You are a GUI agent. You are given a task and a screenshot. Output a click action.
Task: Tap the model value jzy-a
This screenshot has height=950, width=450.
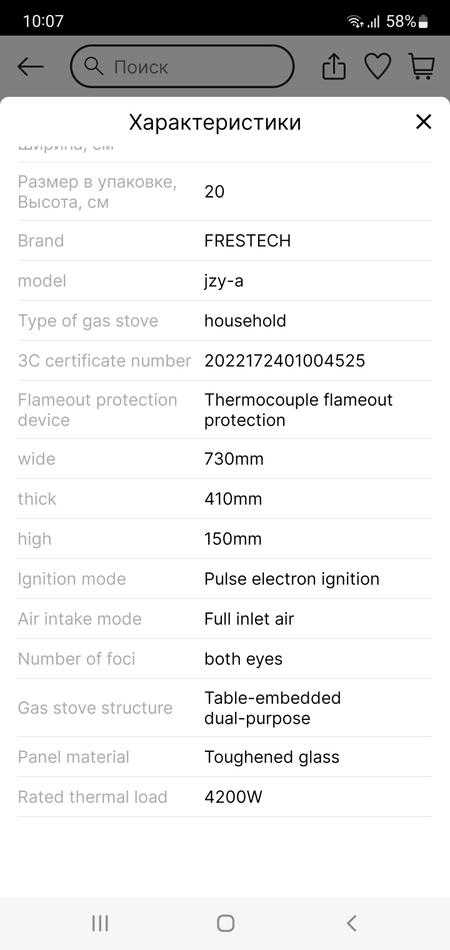pos(224,281)
